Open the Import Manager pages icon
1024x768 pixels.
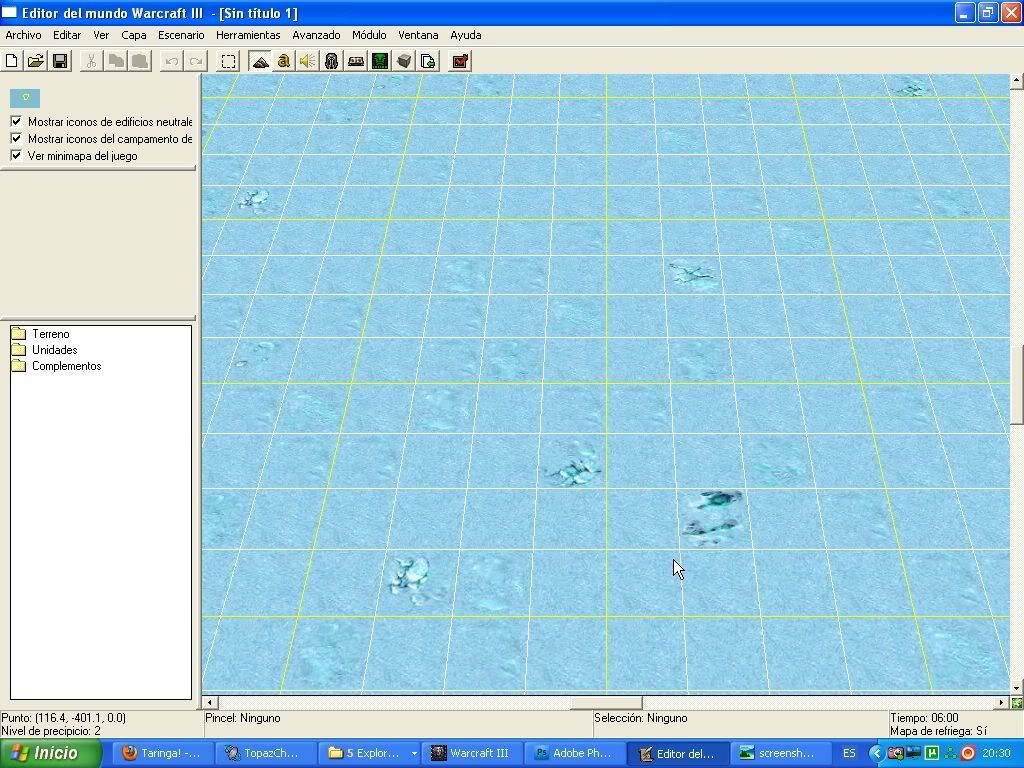coord(428,61)
